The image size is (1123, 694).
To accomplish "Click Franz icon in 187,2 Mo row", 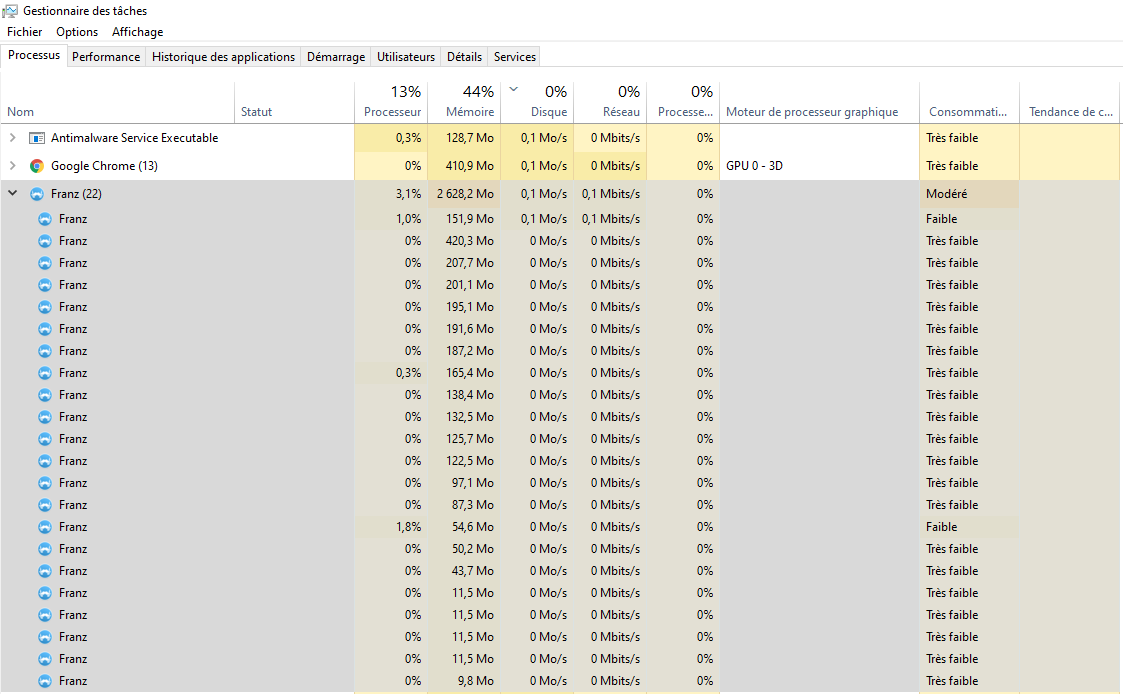I will [x=44, y=351].
